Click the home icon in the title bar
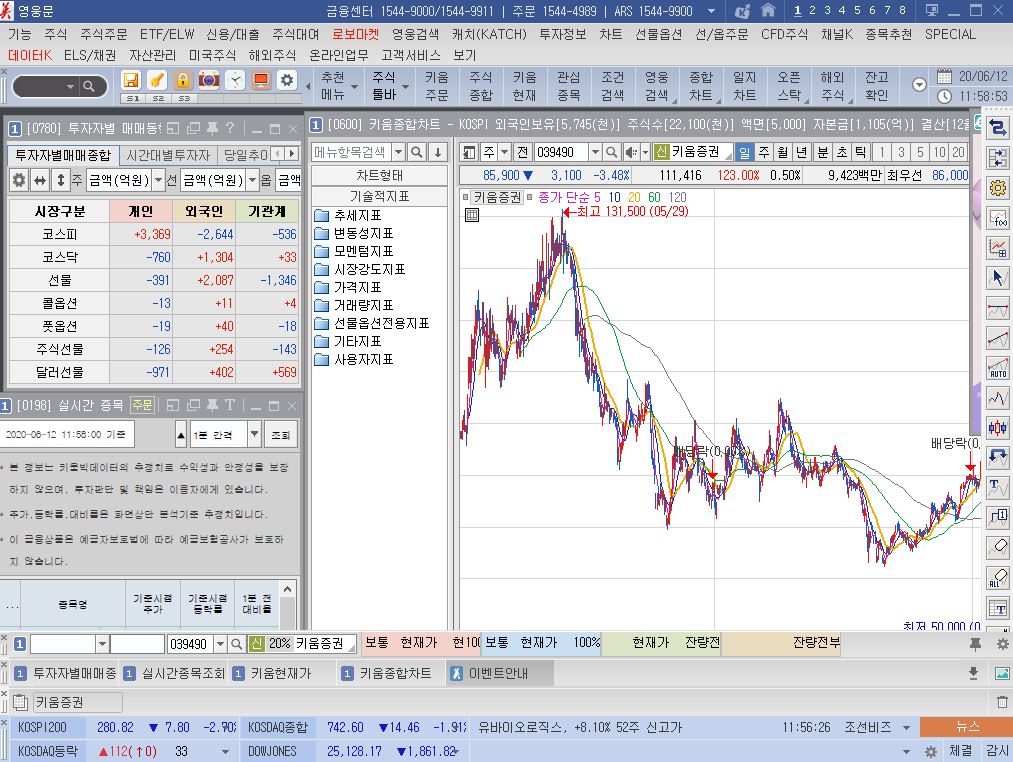This screenshot has height=762, width=1013. pyautogui.click(x=768, y=10)
